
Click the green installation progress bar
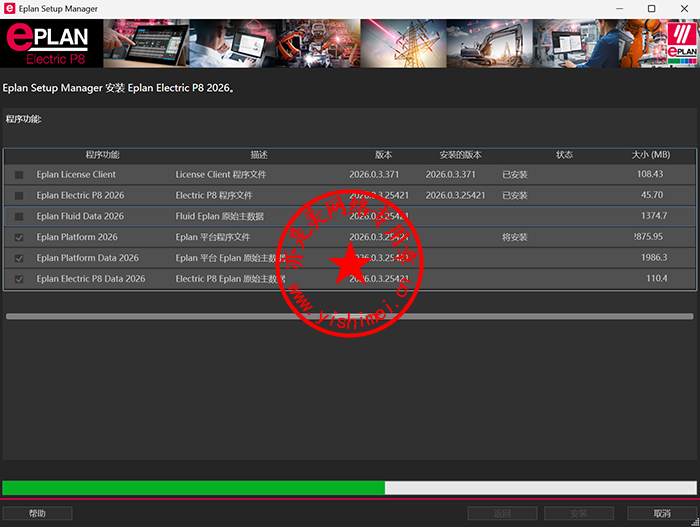point(193,488)
